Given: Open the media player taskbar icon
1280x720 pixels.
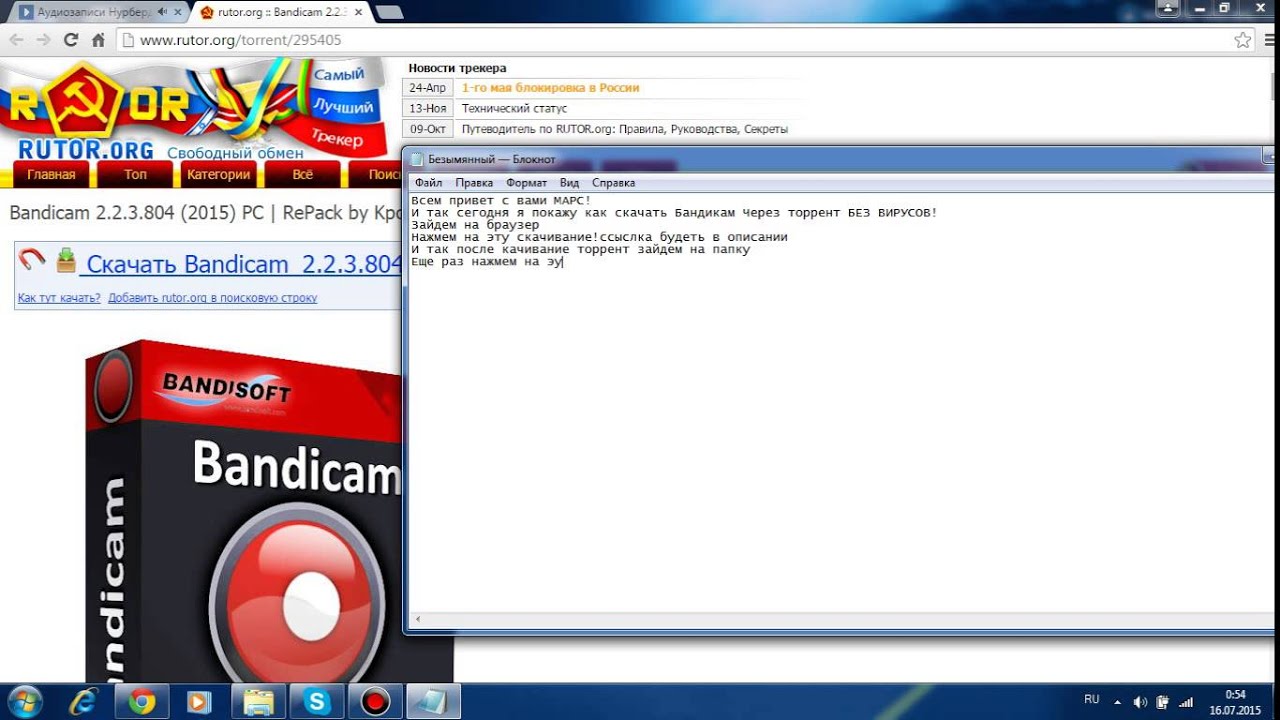Looking at the screenshot, I should (200, 701).
